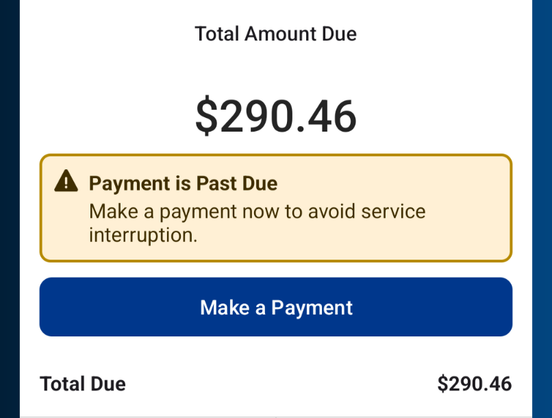Tap the Make a Payment button
The width and height of the screenshot is (552, 418).
point(276,307)
